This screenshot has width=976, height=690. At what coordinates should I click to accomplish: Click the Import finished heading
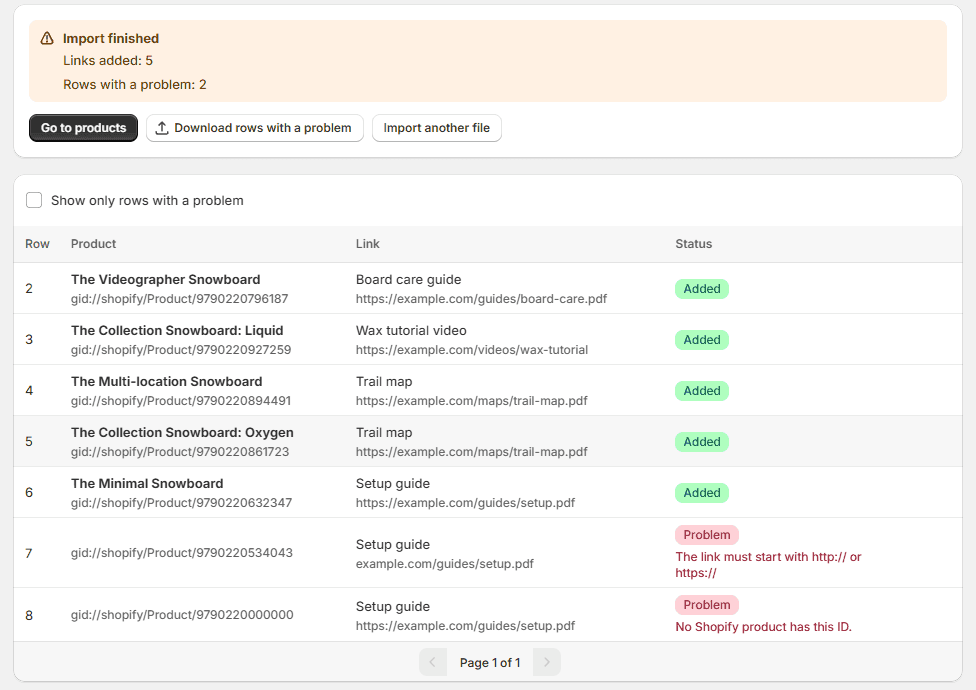coord(111,39)
